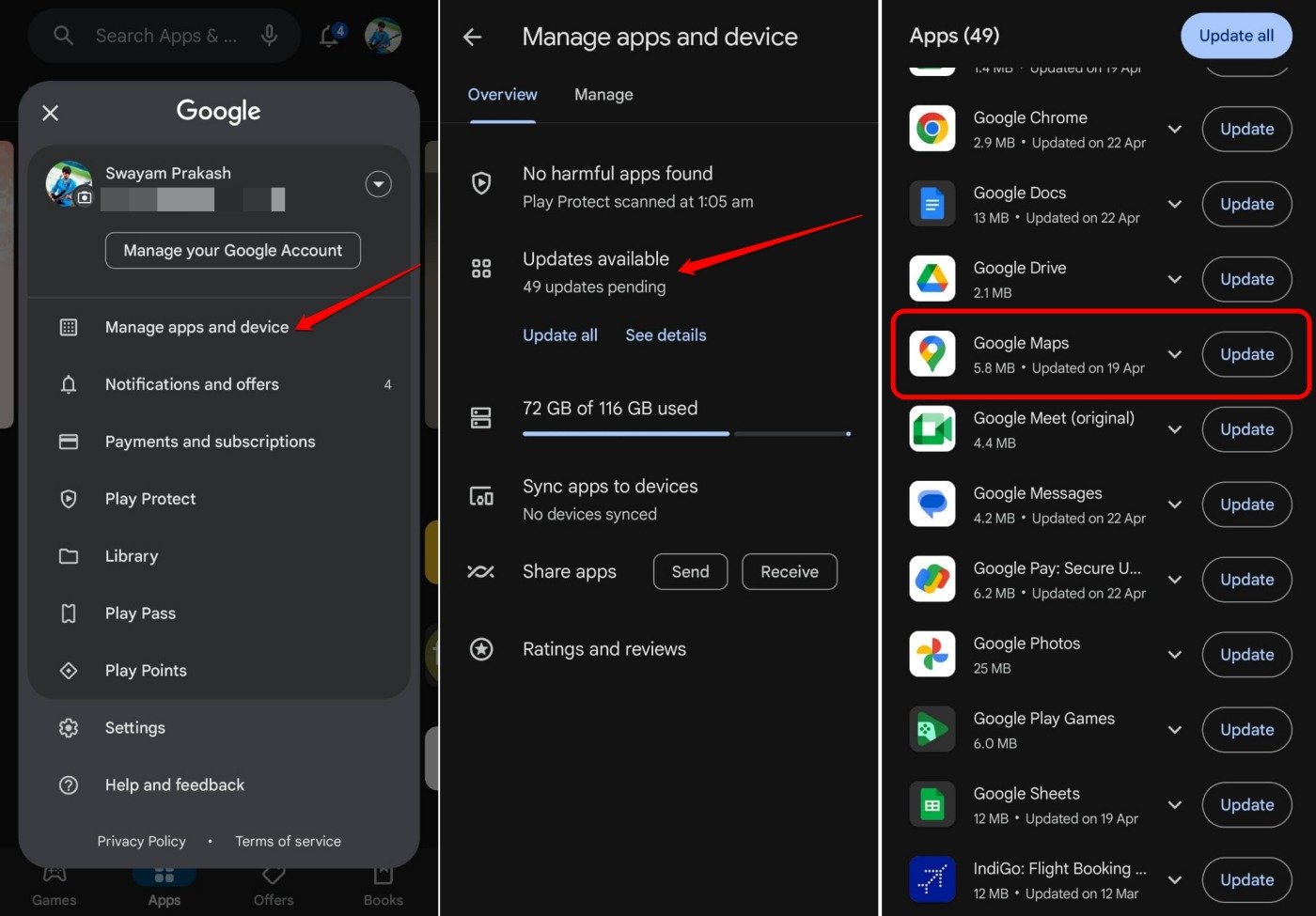Viewport: 1316px width, 916px height.
Task: Expand Google Docs app details
Action: tap(1175, 204)
